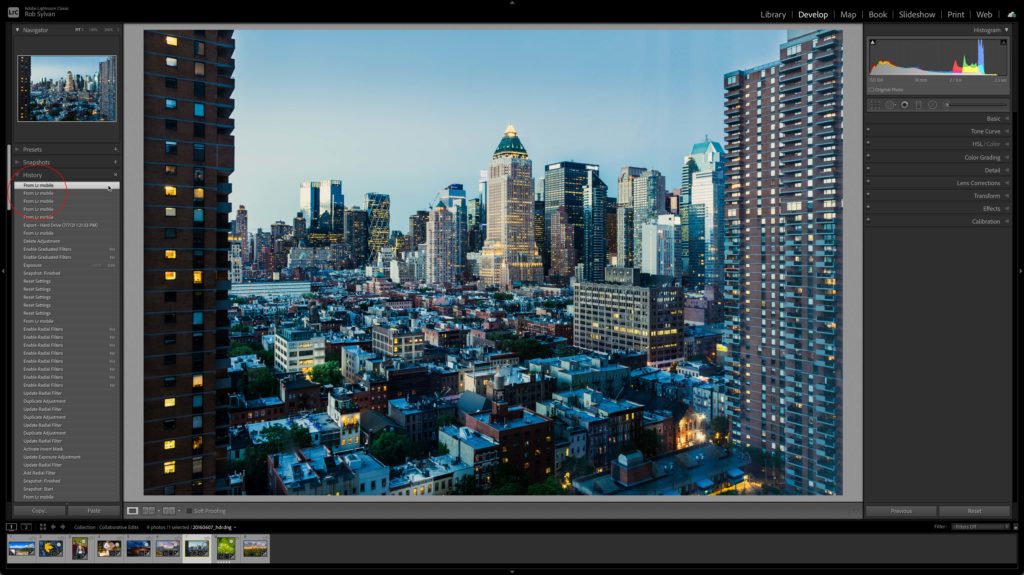The image size is (1024, 575).
Task: Toggle Calibration panel switch
Action: pos(868,221)
